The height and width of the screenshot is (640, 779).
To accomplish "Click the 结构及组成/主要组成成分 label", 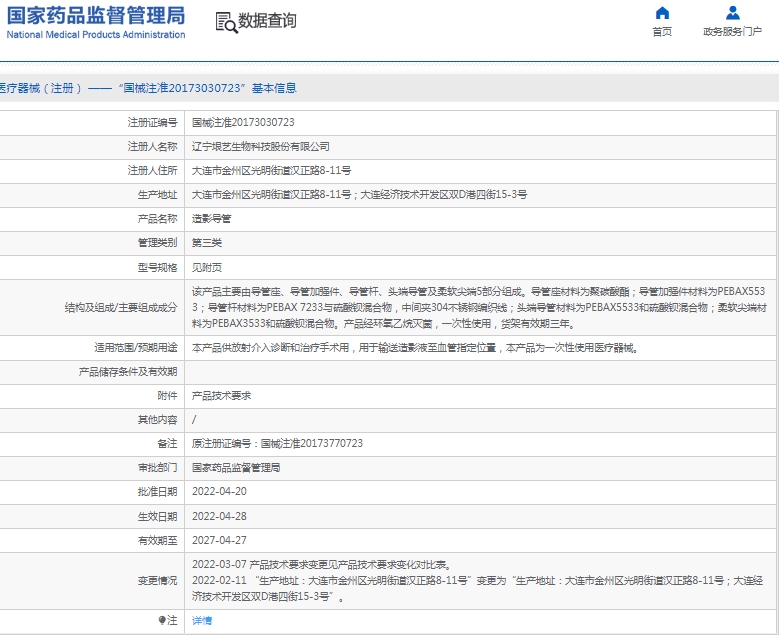I will point(121,308).
